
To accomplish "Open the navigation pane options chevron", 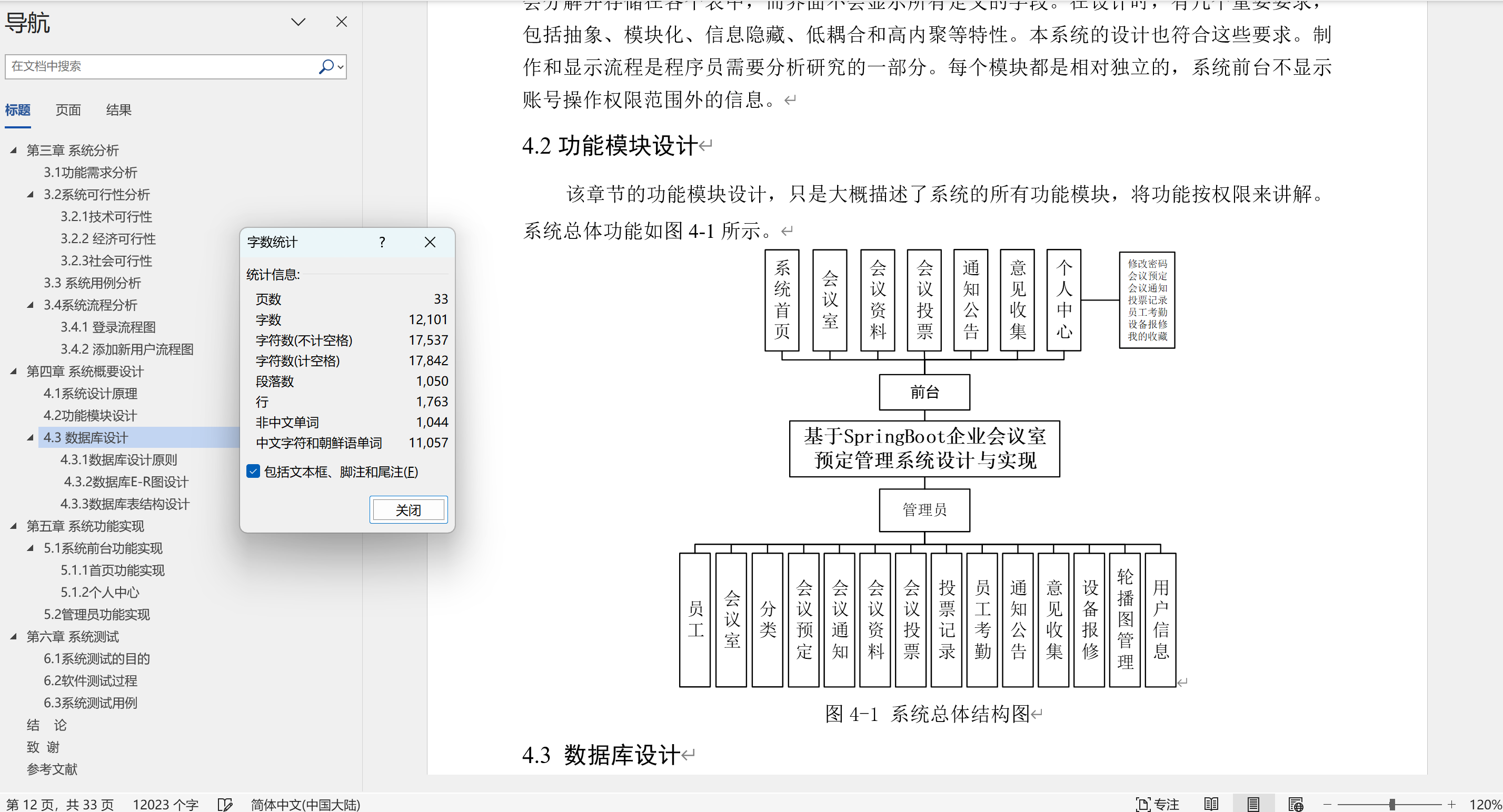I will 298,22.
